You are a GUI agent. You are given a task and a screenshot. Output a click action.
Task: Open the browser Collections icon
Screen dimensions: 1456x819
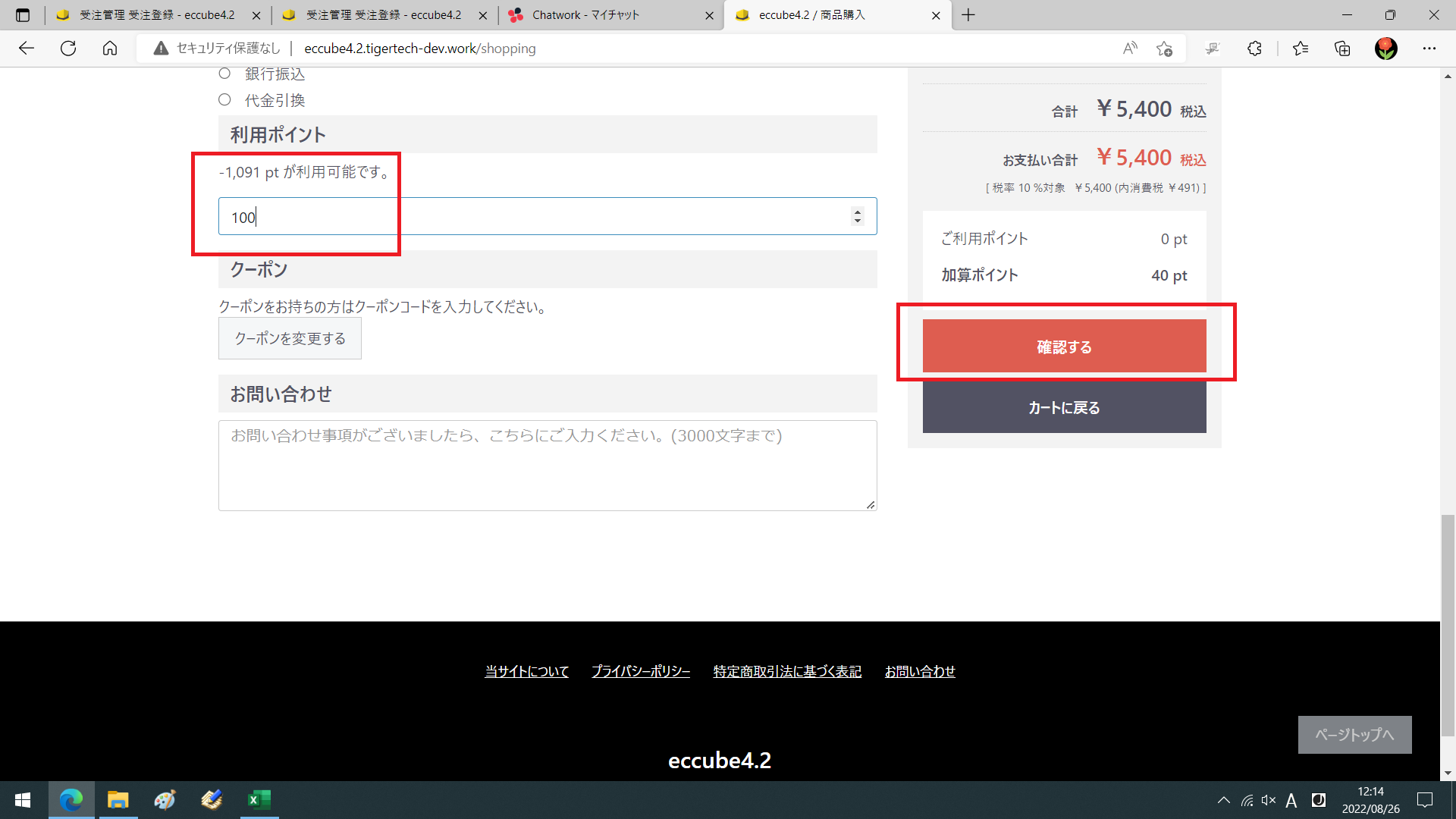coord(1342,48)
